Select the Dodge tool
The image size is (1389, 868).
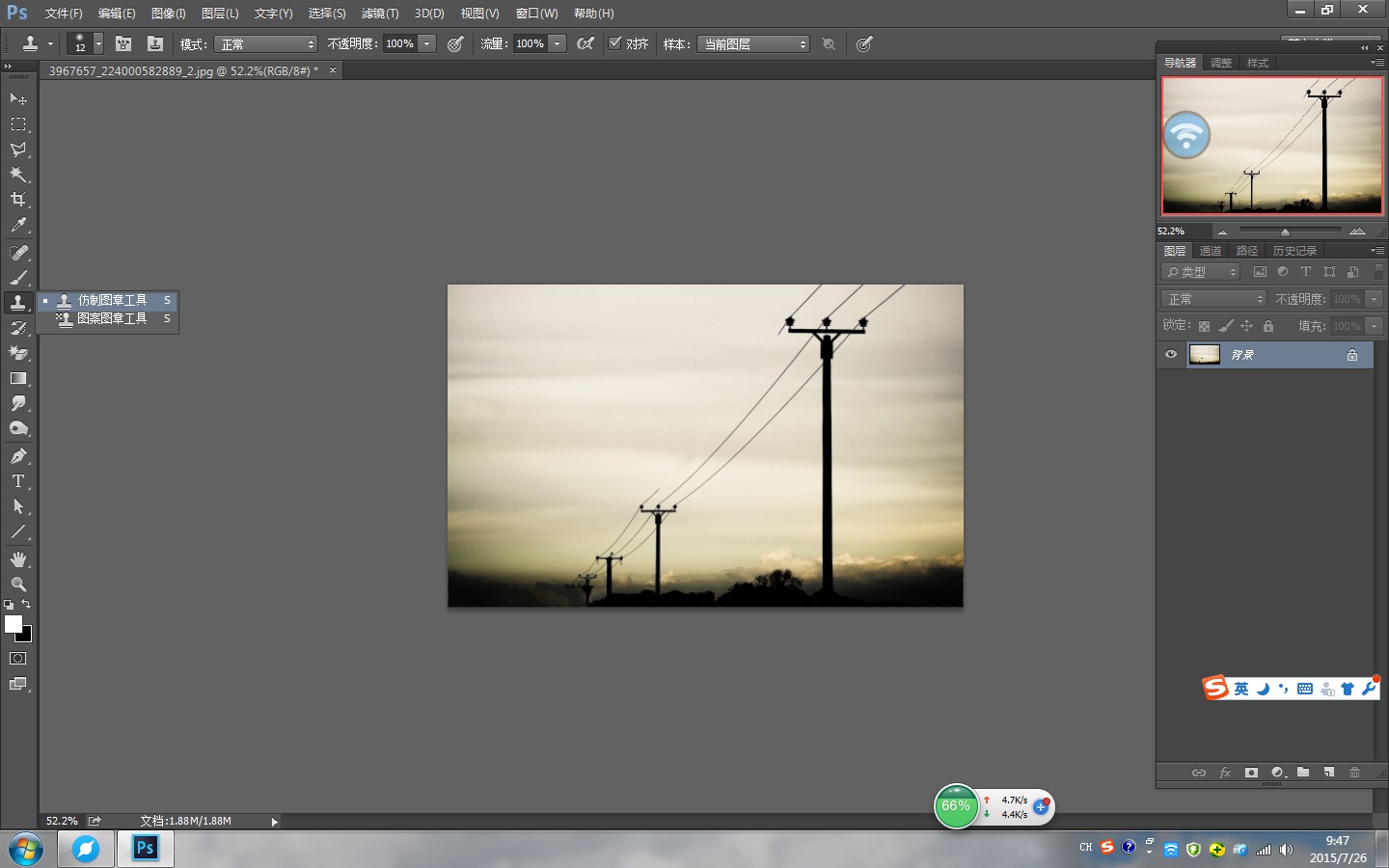(x=18, y=428)
